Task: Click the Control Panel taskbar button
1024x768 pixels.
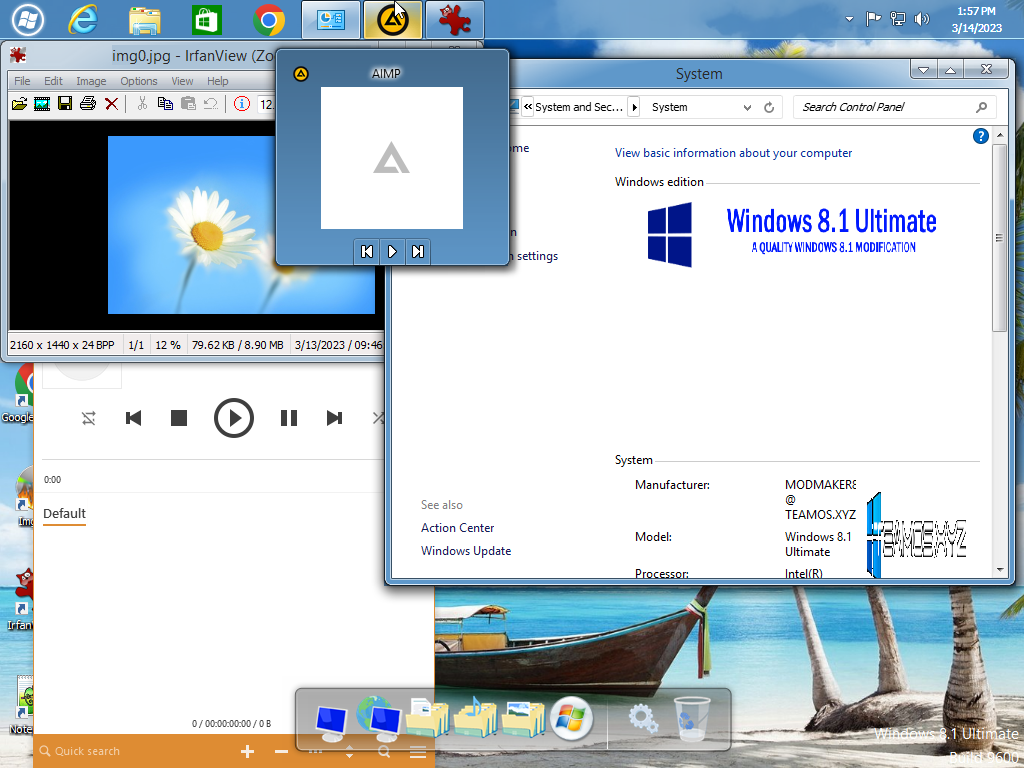Action: pos(331,20)
